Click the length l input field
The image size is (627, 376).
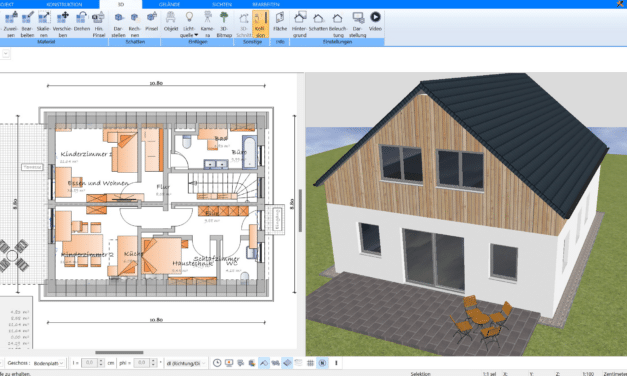(x=89, y=363)
